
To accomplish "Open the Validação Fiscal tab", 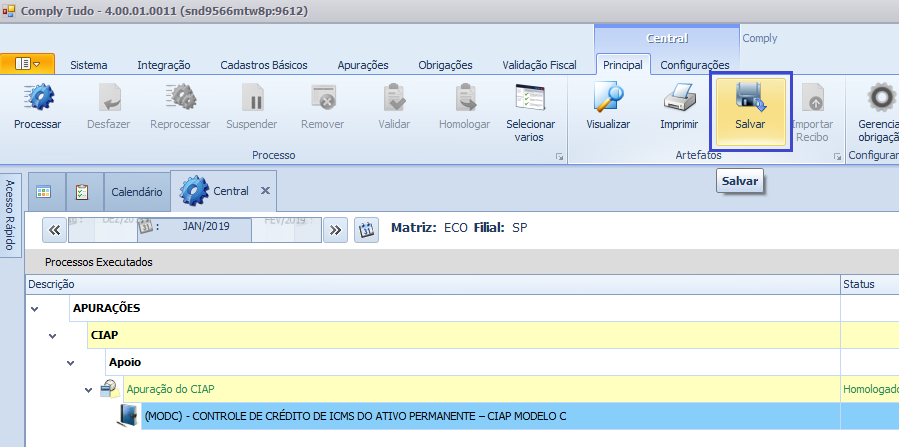I will (540, 65).
